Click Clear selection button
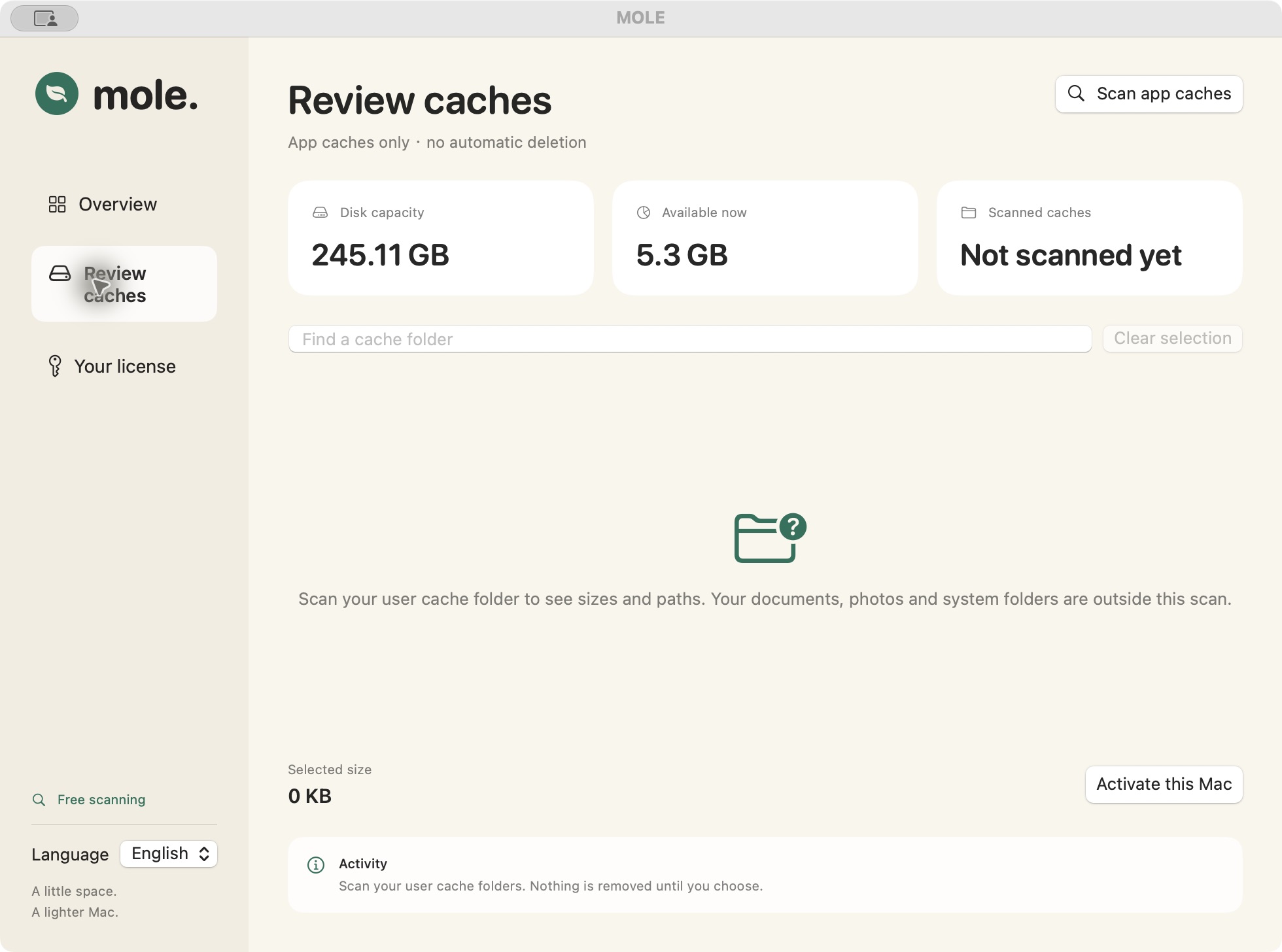Image resolution: width=1282 pixels, height=952 pixels. tap(1172, 339)
